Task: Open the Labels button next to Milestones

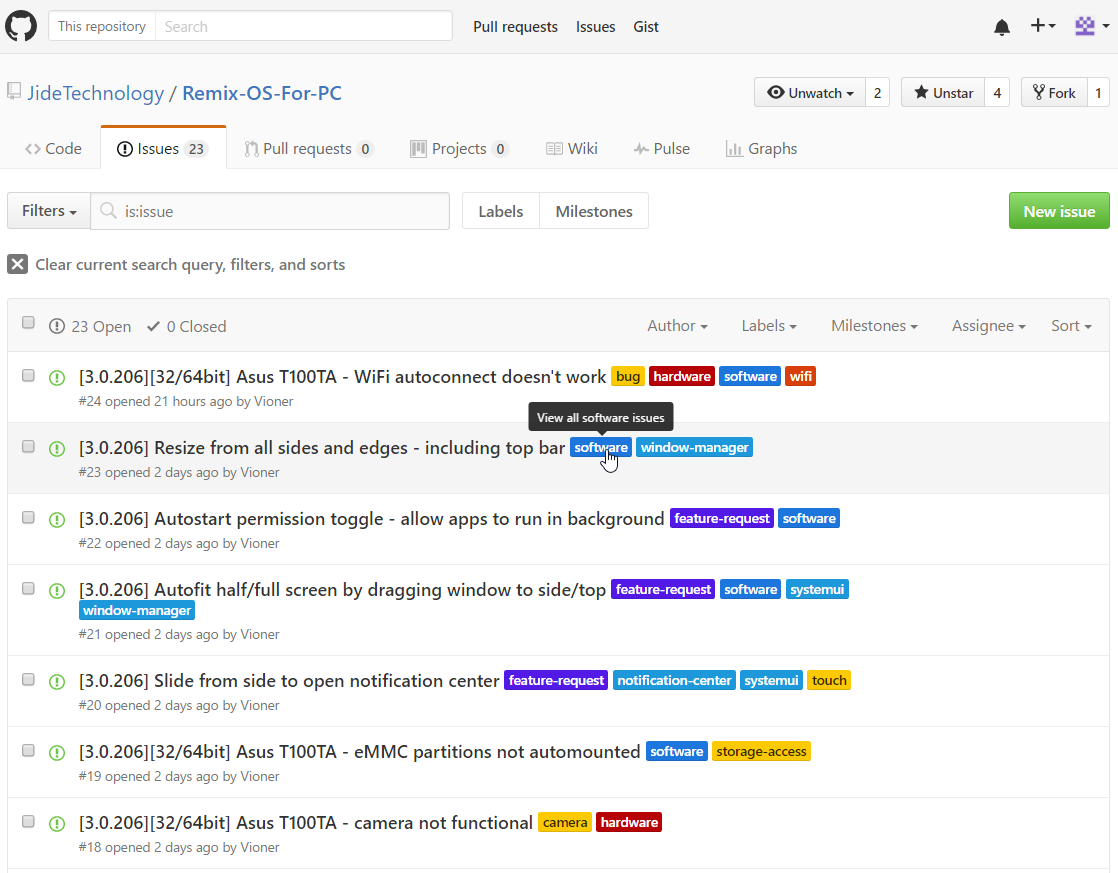Action: (501, 211)
